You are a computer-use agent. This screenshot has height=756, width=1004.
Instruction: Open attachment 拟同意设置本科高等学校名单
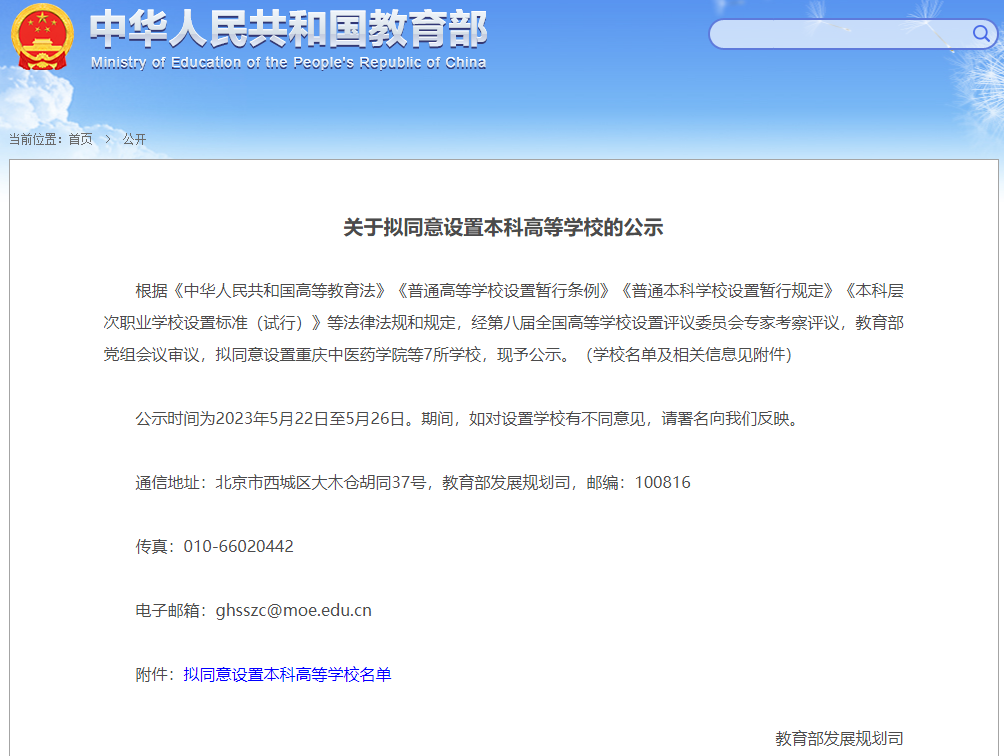[x=287, y=675]
